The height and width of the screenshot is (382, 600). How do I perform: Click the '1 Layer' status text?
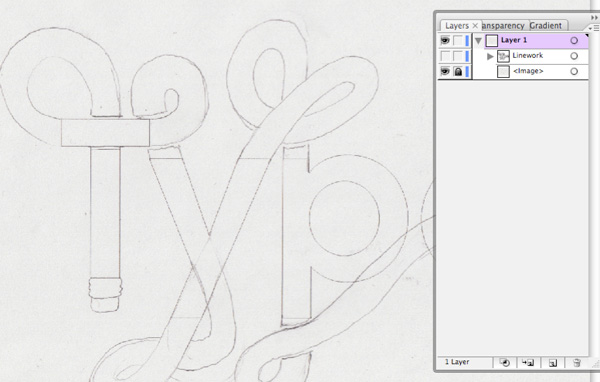pyautogui.click(x=457, y=362)
